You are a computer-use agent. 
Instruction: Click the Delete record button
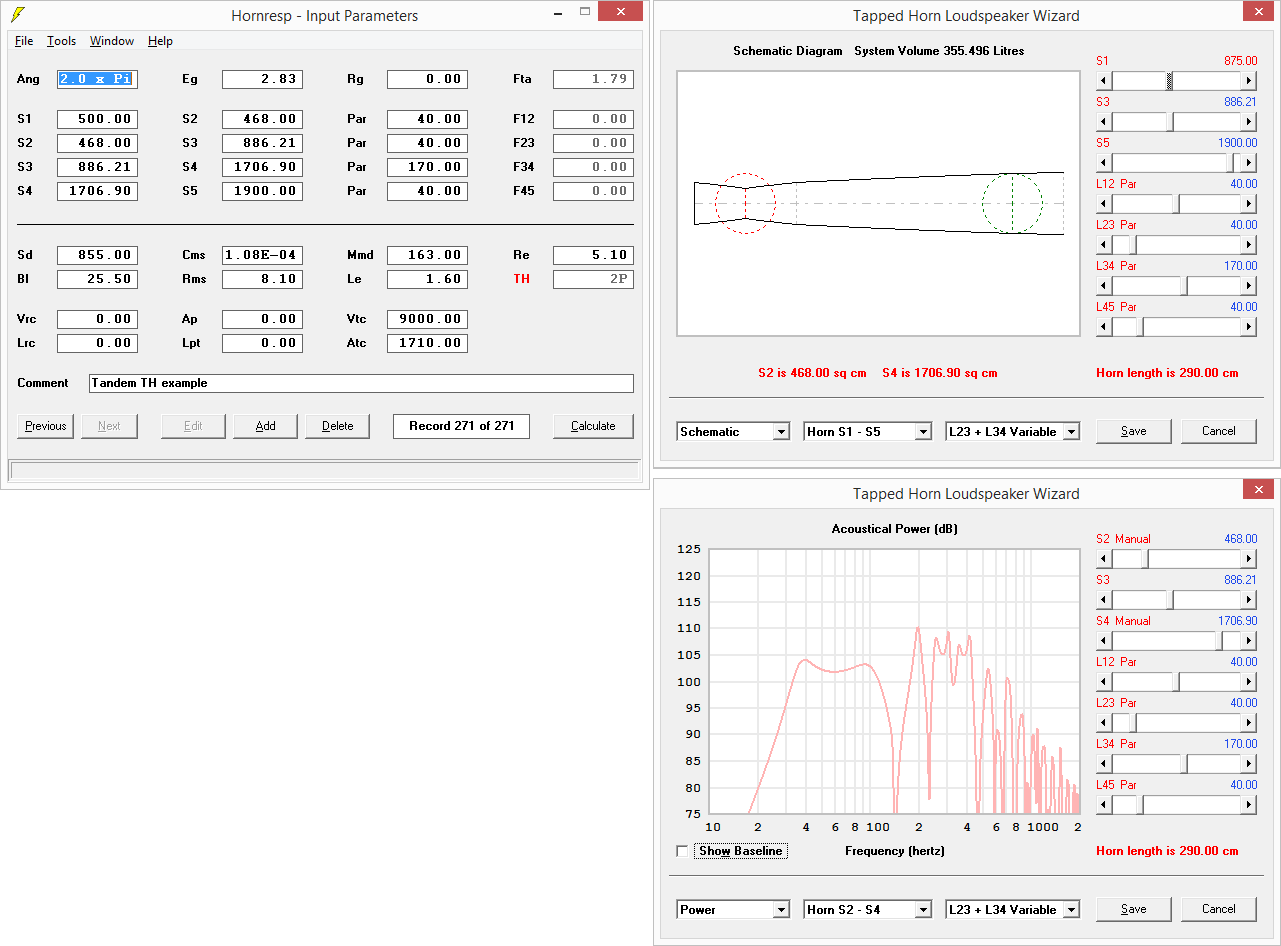(337, 426)
